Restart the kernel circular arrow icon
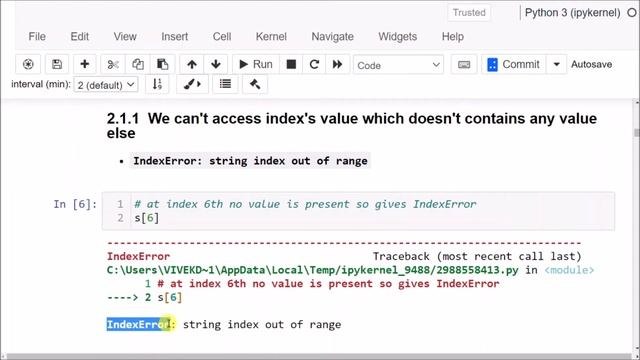The image size is (640, 360). [x=314, y=64]
